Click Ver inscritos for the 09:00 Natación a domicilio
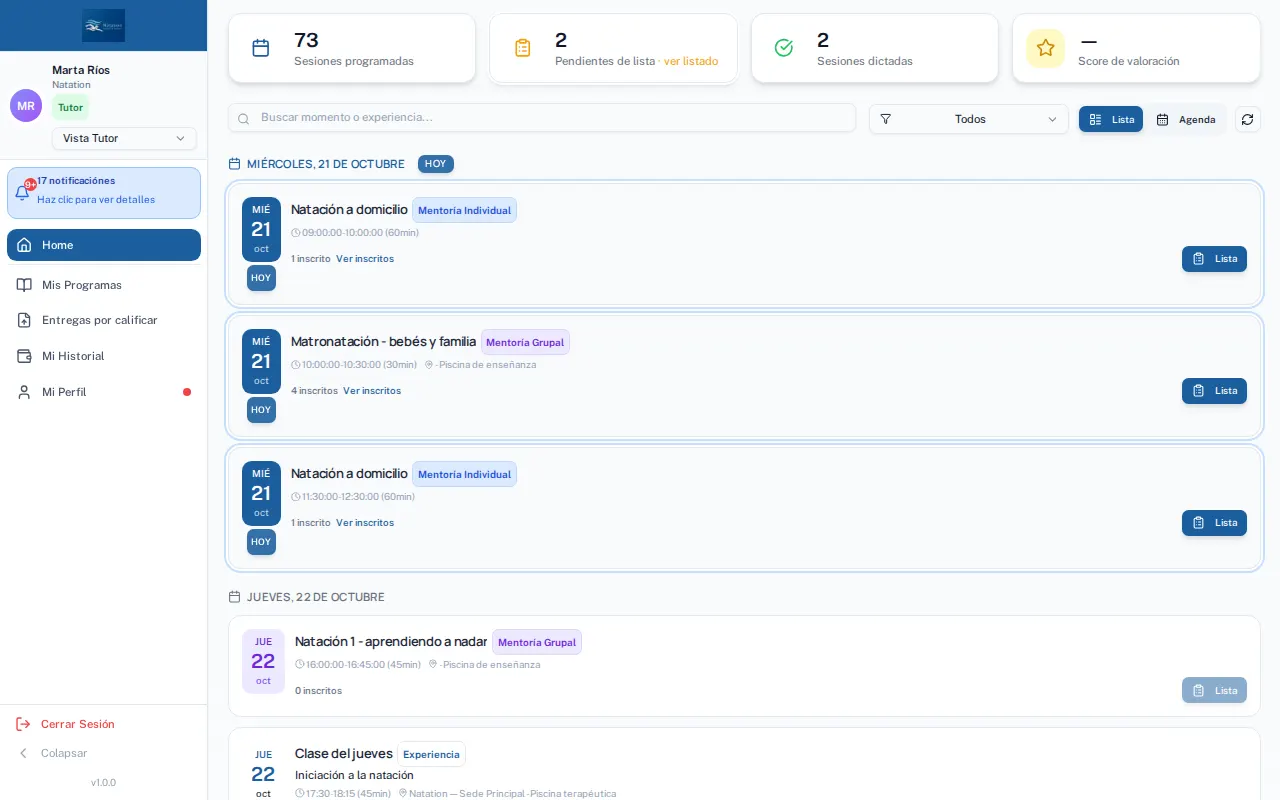Viewport: 1280px width, 800px height. coord(365,259)
